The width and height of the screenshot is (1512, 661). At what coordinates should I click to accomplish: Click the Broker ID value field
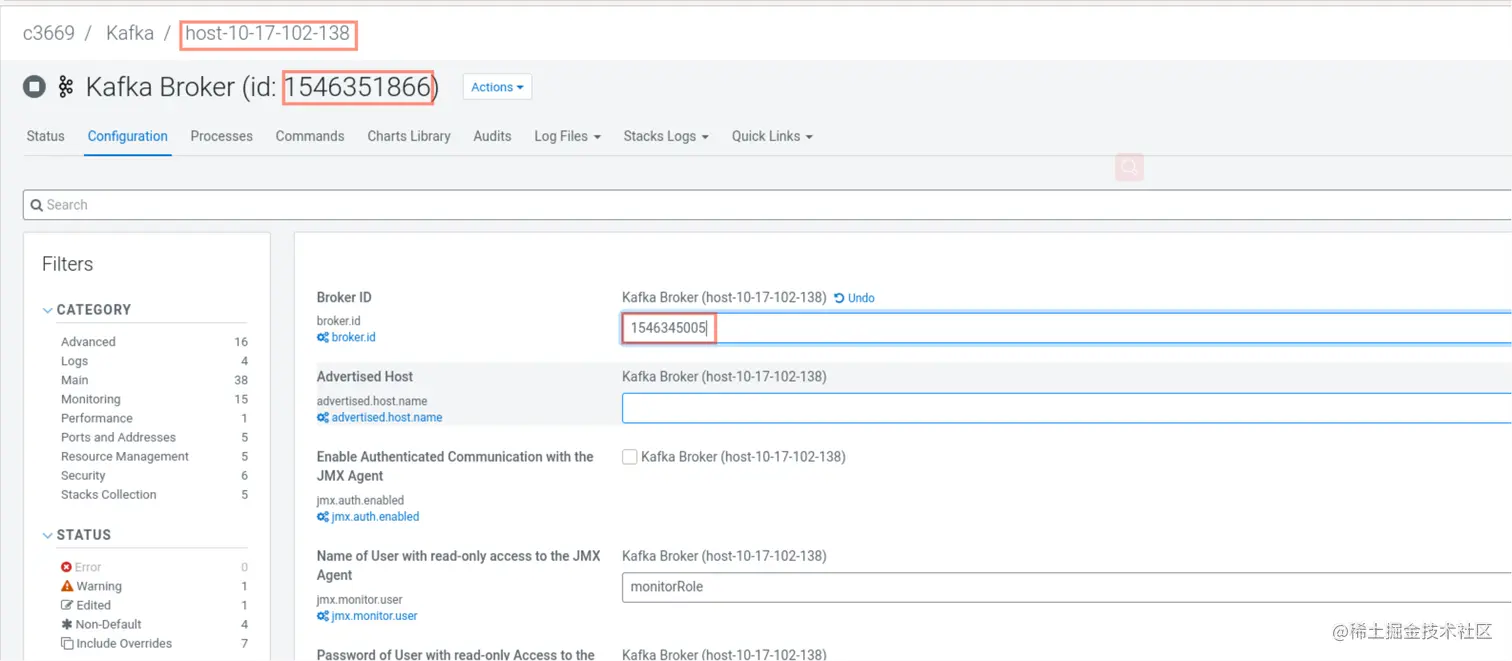1067,328
